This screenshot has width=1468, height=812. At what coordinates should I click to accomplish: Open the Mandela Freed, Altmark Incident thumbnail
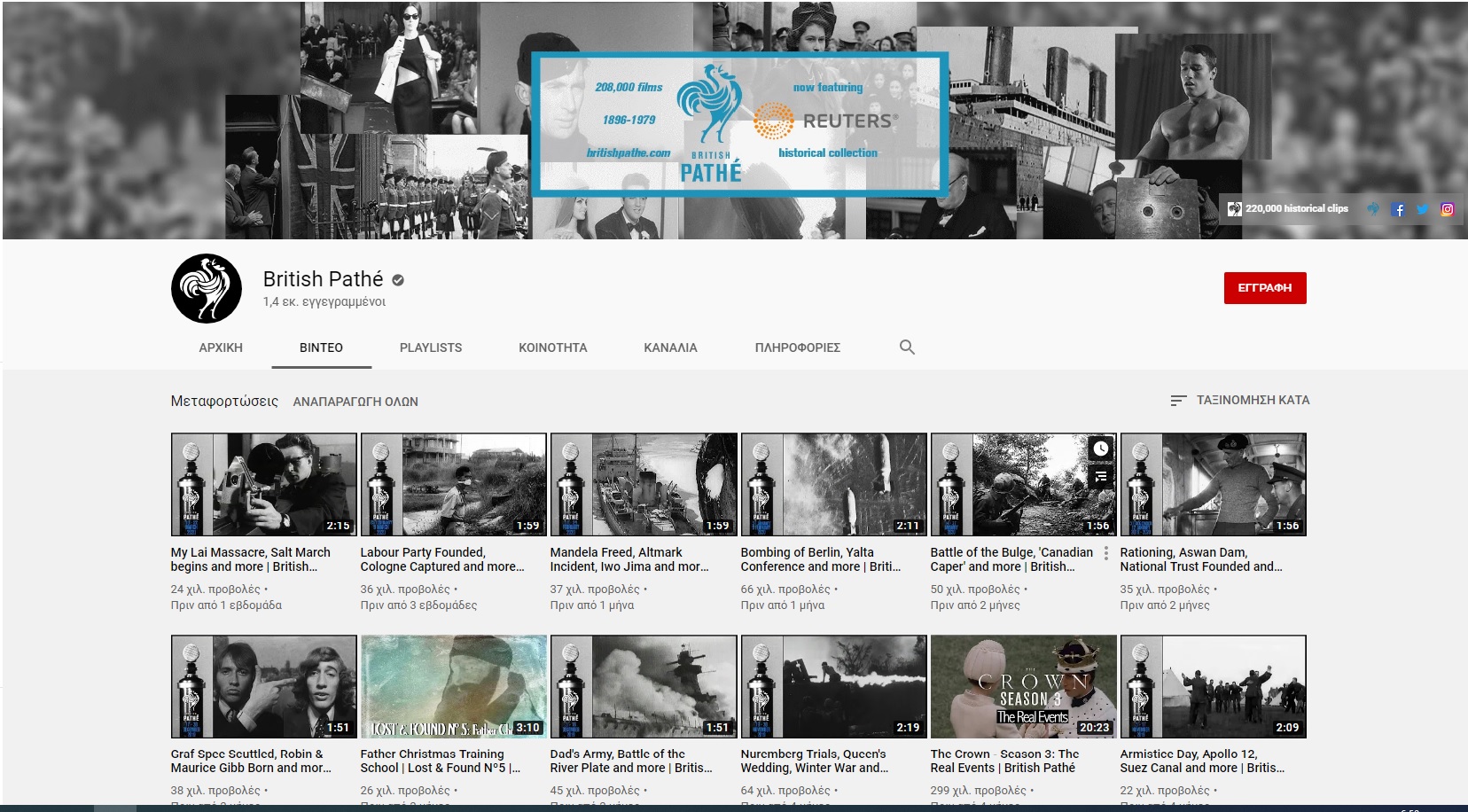tap(644, 484)
